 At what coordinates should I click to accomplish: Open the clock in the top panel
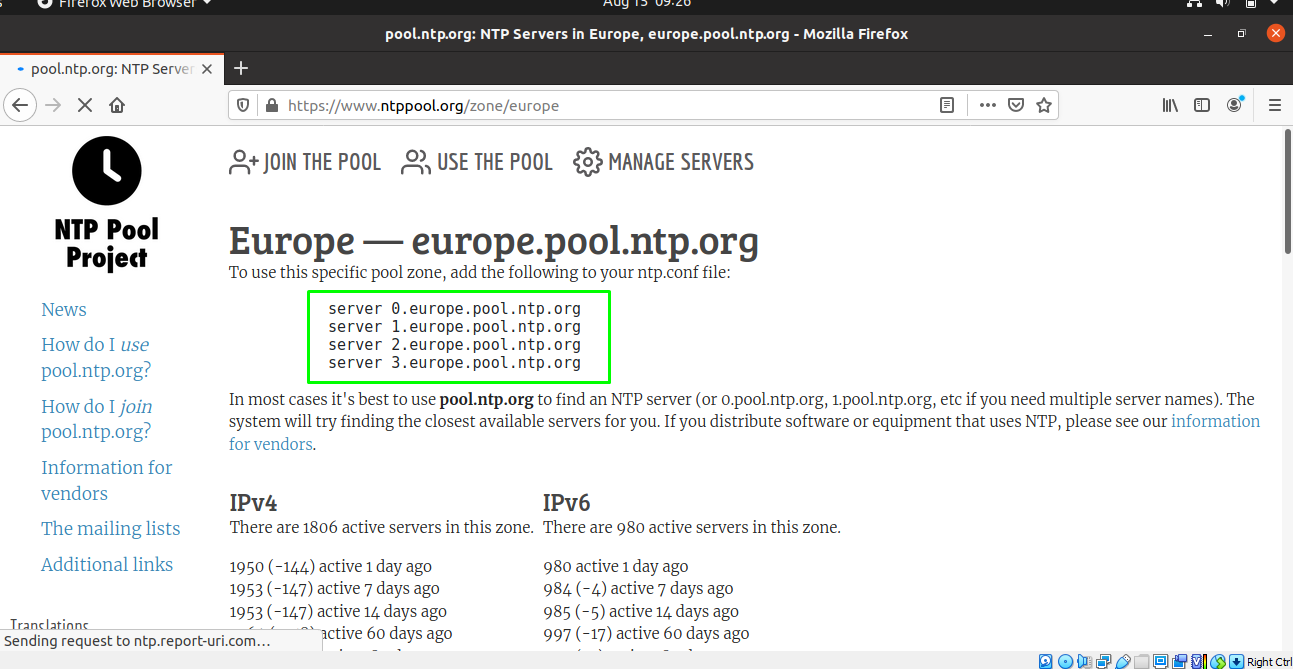[x=646, y=3]
